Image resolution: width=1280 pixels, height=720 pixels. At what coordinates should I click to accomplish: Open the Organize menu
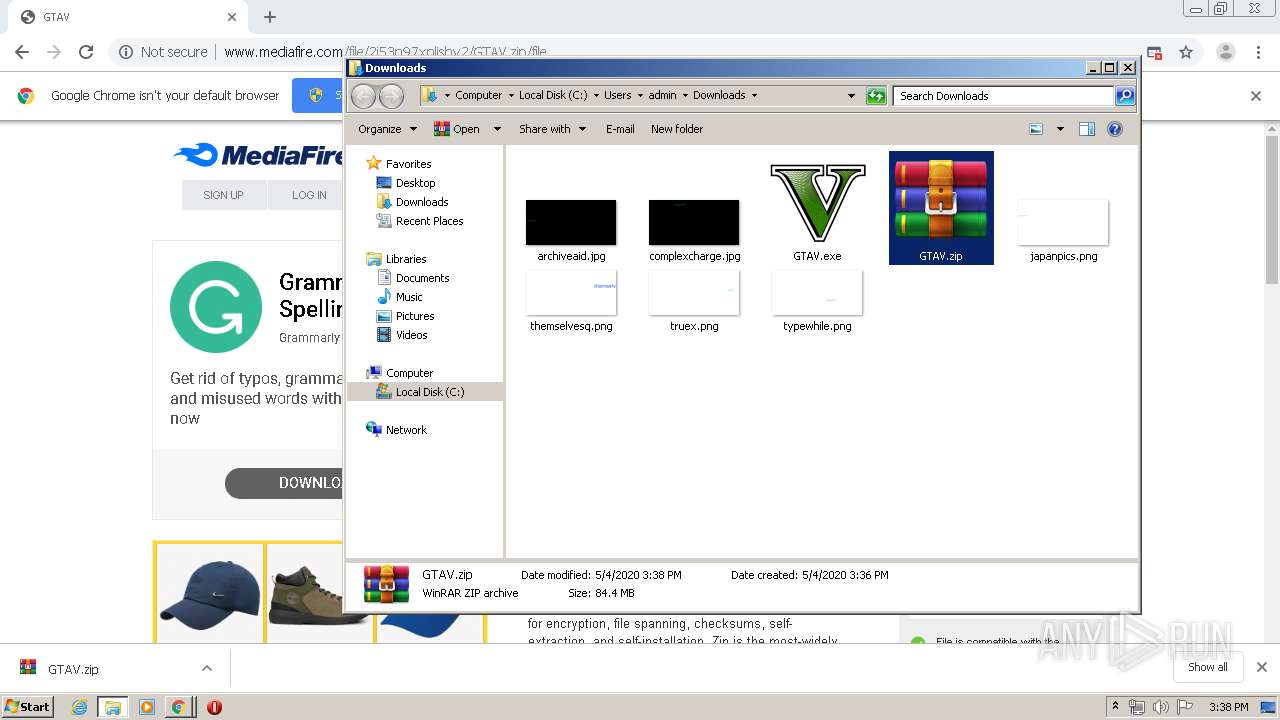click(x=387, y=129)
